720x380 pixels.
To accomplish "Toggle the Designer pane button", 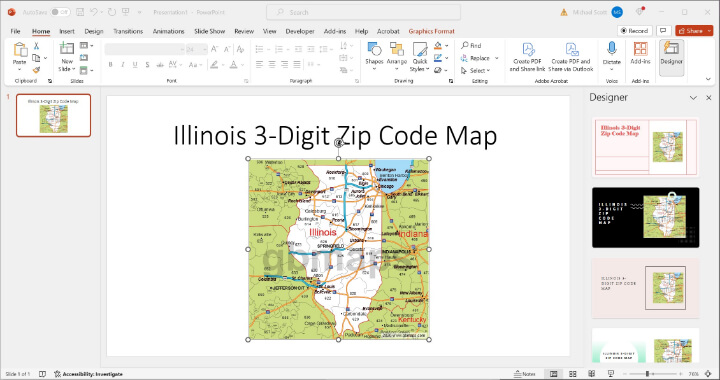I will [x=672, y=57].
